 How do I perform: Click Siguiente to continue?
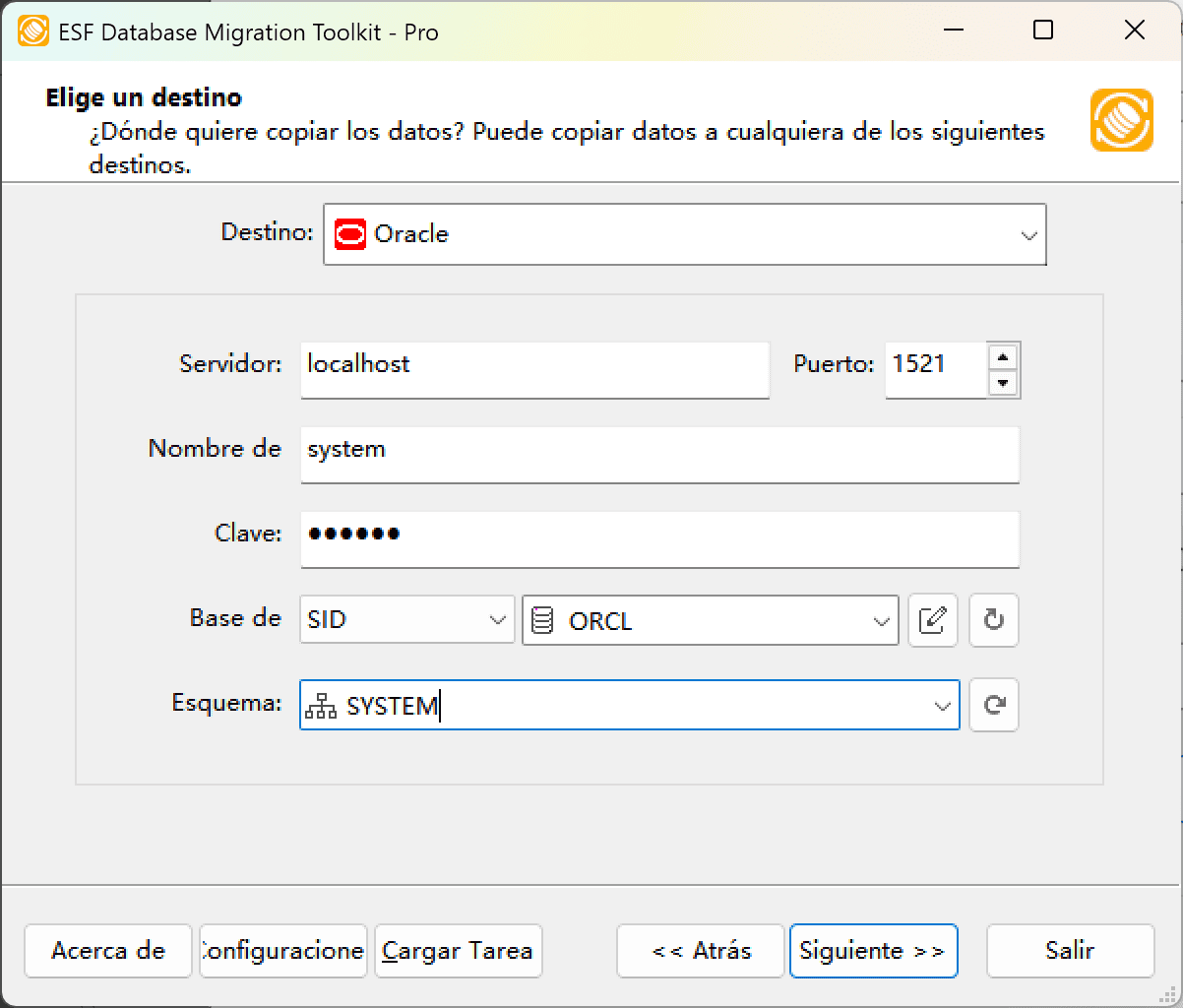(x=873, y=951)
